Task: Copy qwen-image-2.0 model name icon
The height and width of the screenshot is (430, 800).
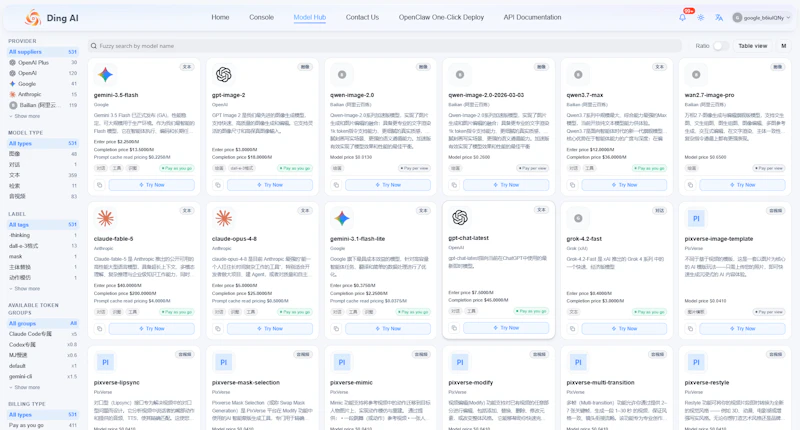Action: coord(336,185)
